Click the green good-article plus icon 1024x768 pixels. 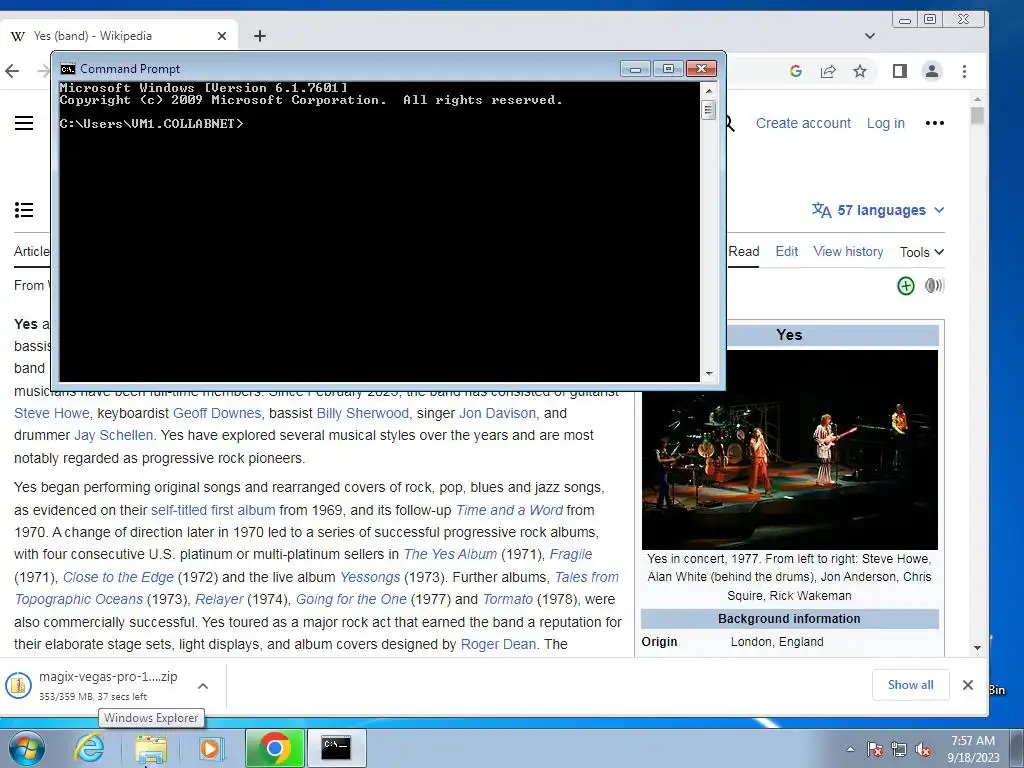coord(906,285)
